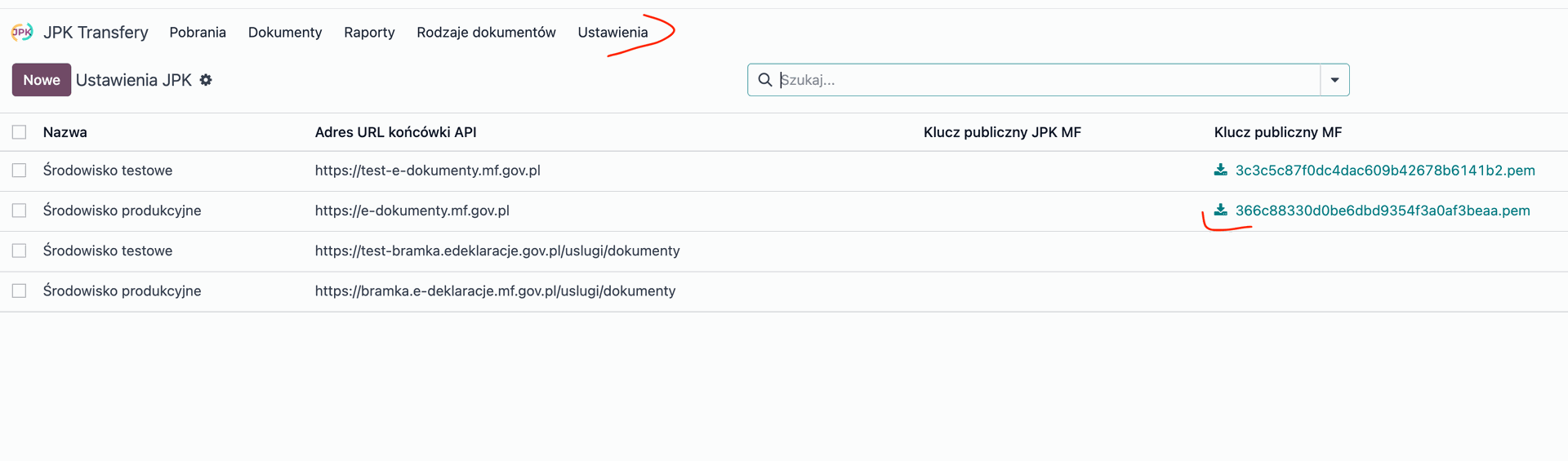Screen dimensions: 1568x461
Task: Click the Nowe button
Action: click(42, 80)
